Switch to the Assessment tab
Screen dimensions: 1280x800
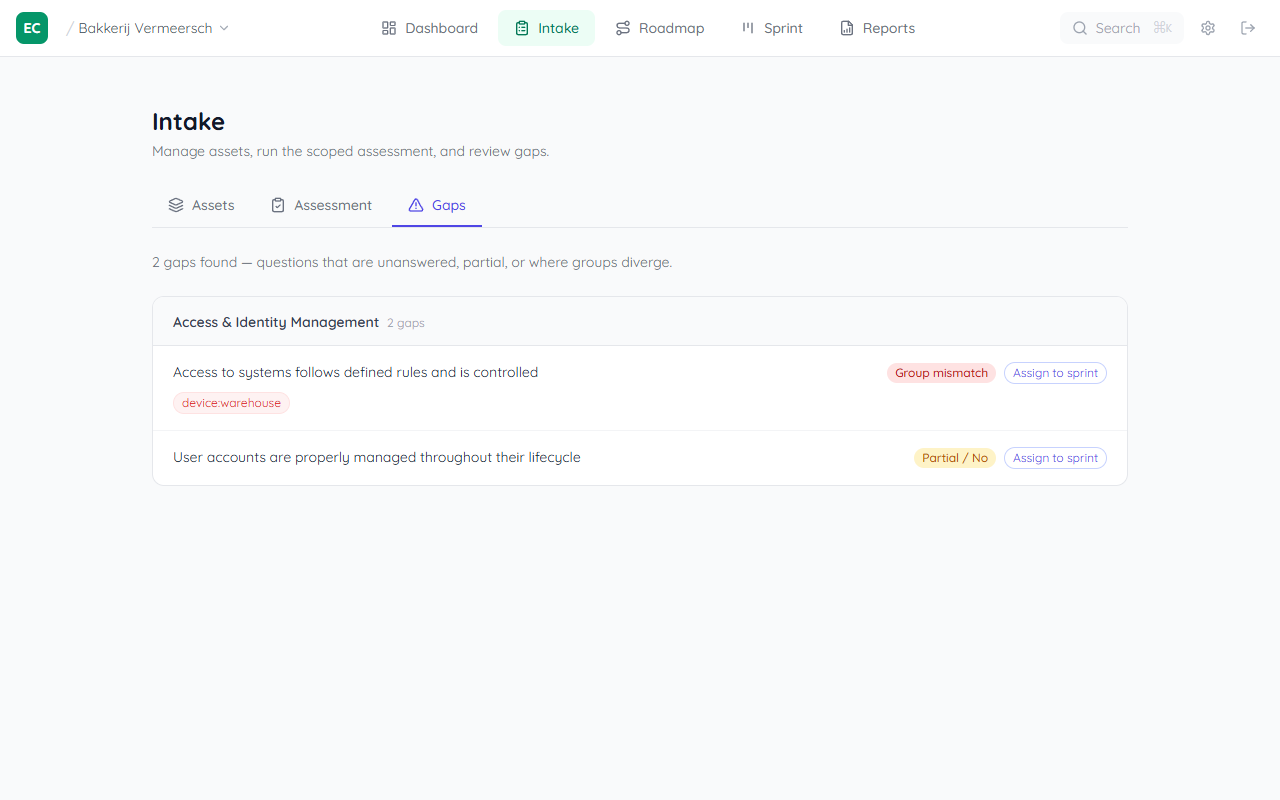[x=321, y=205]
